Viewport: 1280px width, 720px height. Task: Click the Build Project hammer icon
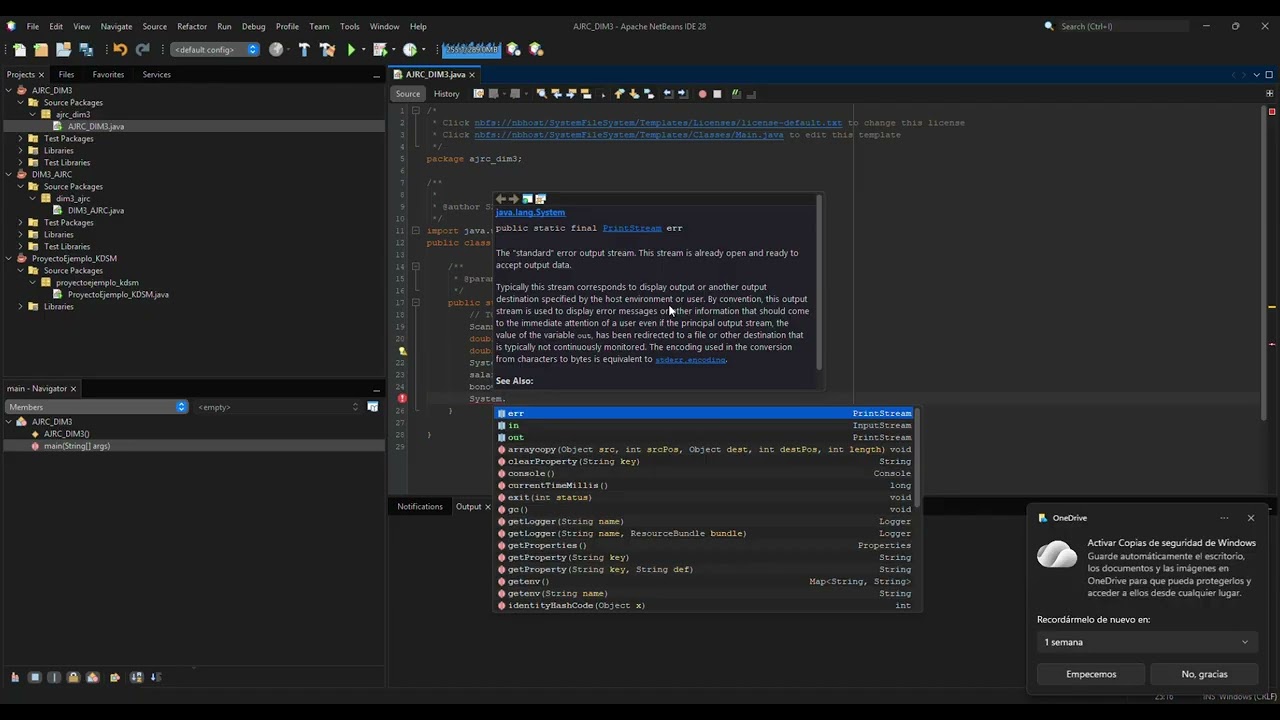[304, 49]
